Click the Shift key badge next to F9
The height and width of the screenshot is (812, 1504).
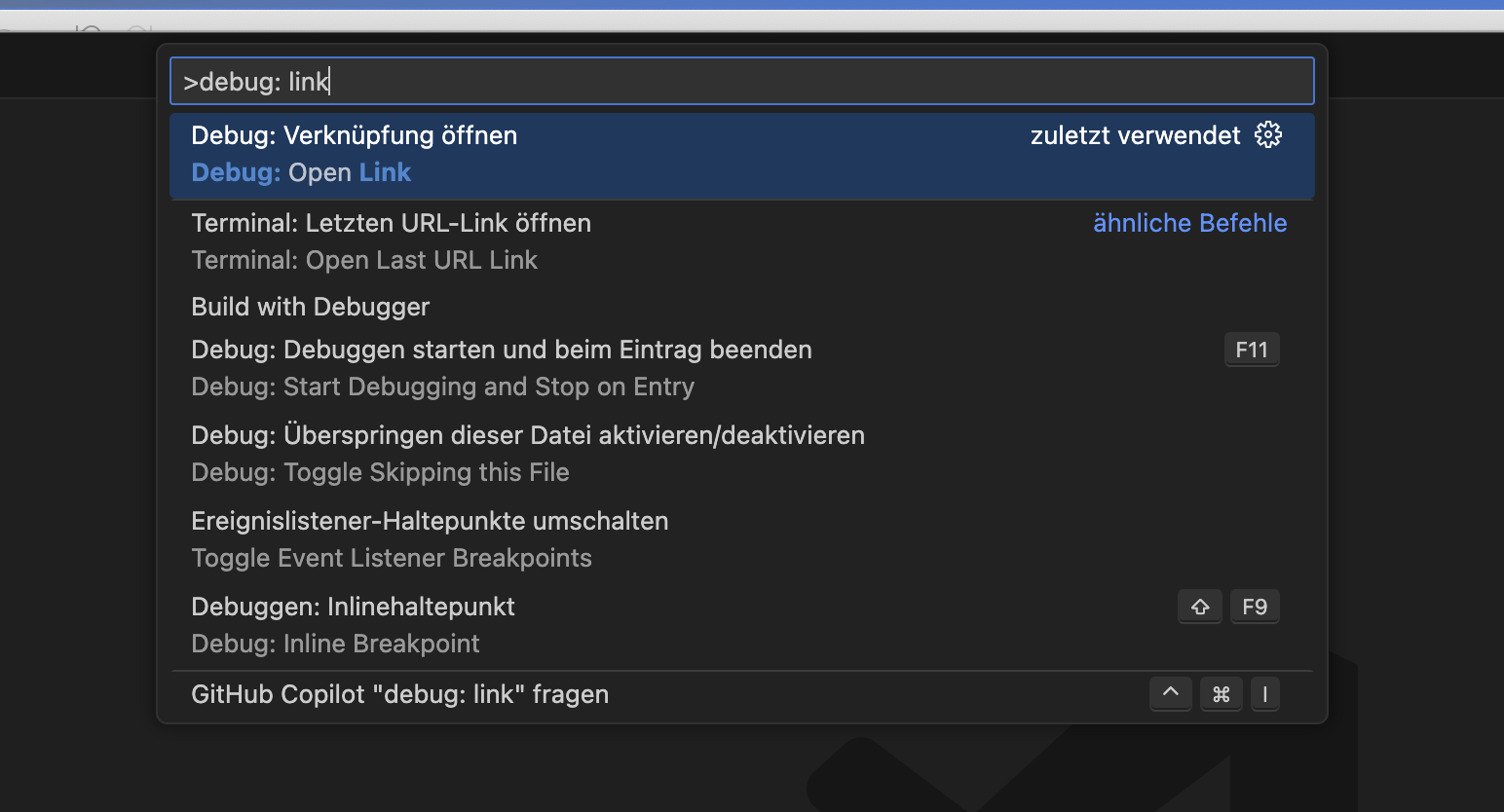click(1199, 606)
